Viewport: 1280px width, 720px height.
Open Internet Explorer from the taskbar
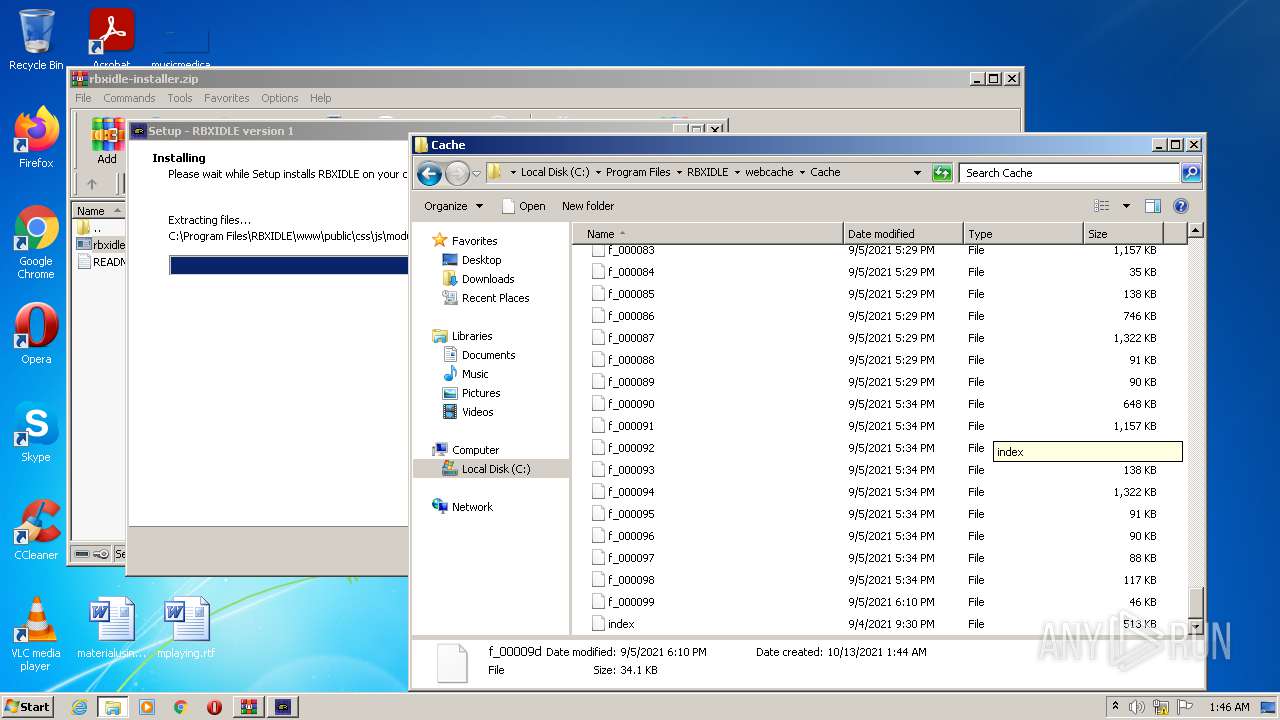79,707
